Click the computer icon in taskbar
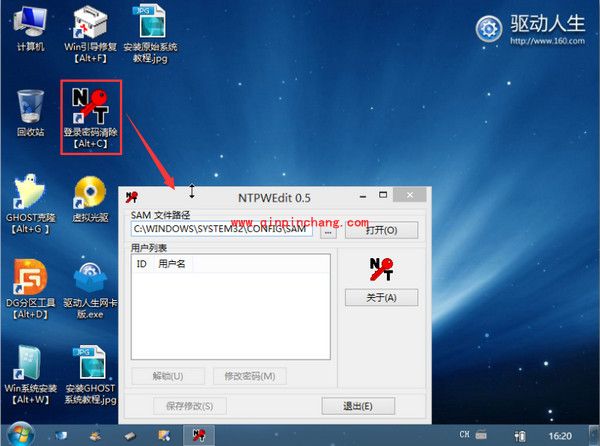Image resolution: width=600 pixels, height=446 pixels. 61,435
